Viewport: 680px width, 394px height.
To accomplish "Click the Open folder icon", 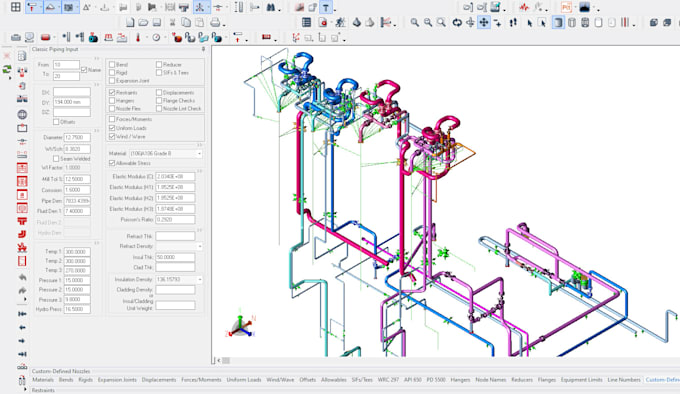I will [143, 23].
